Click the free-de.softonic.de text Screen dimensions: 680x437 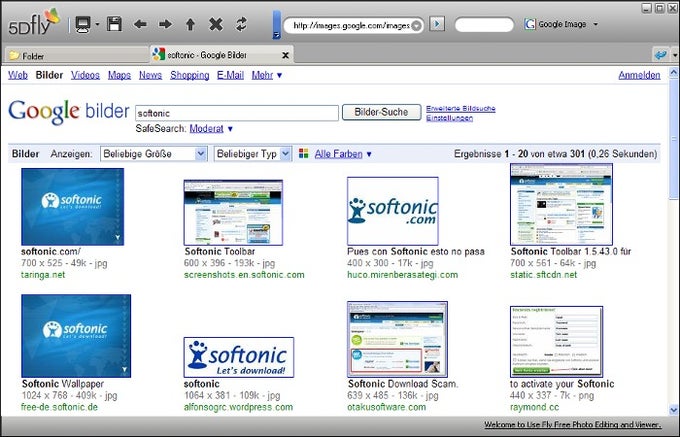click(59, 407)
